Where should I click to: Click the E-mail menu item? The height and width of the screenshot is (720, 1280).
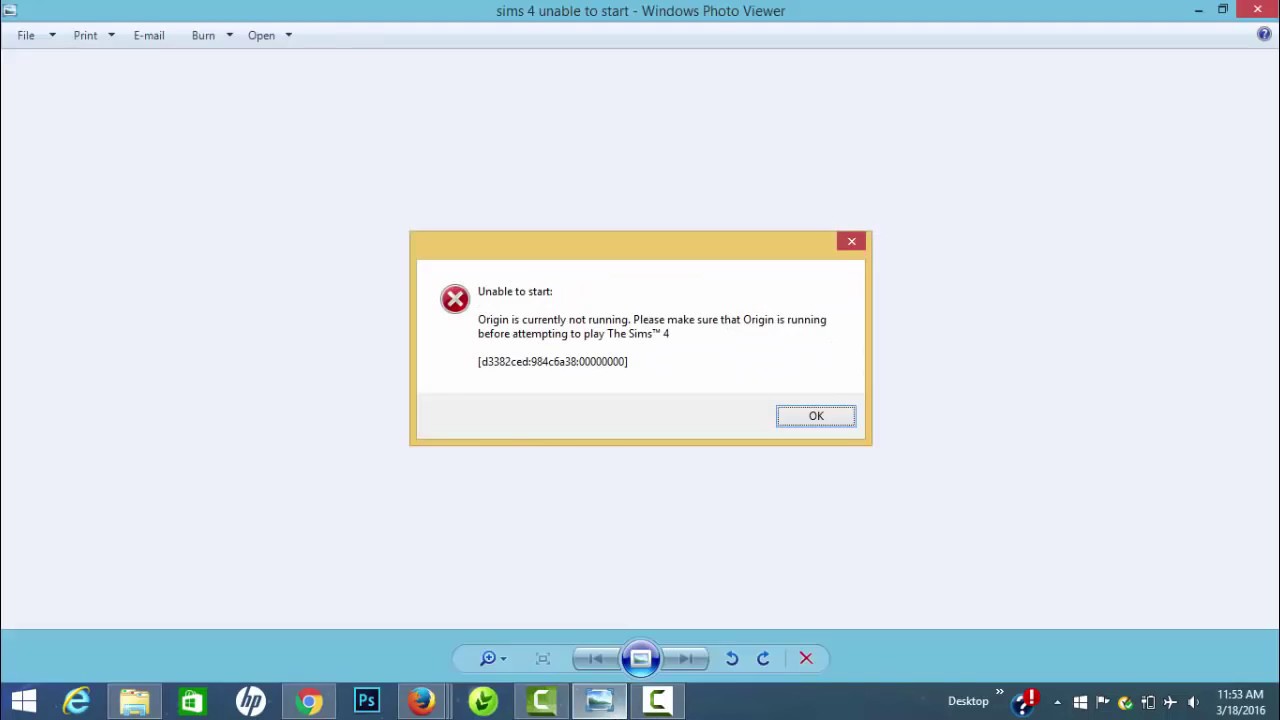click(149, 35)
